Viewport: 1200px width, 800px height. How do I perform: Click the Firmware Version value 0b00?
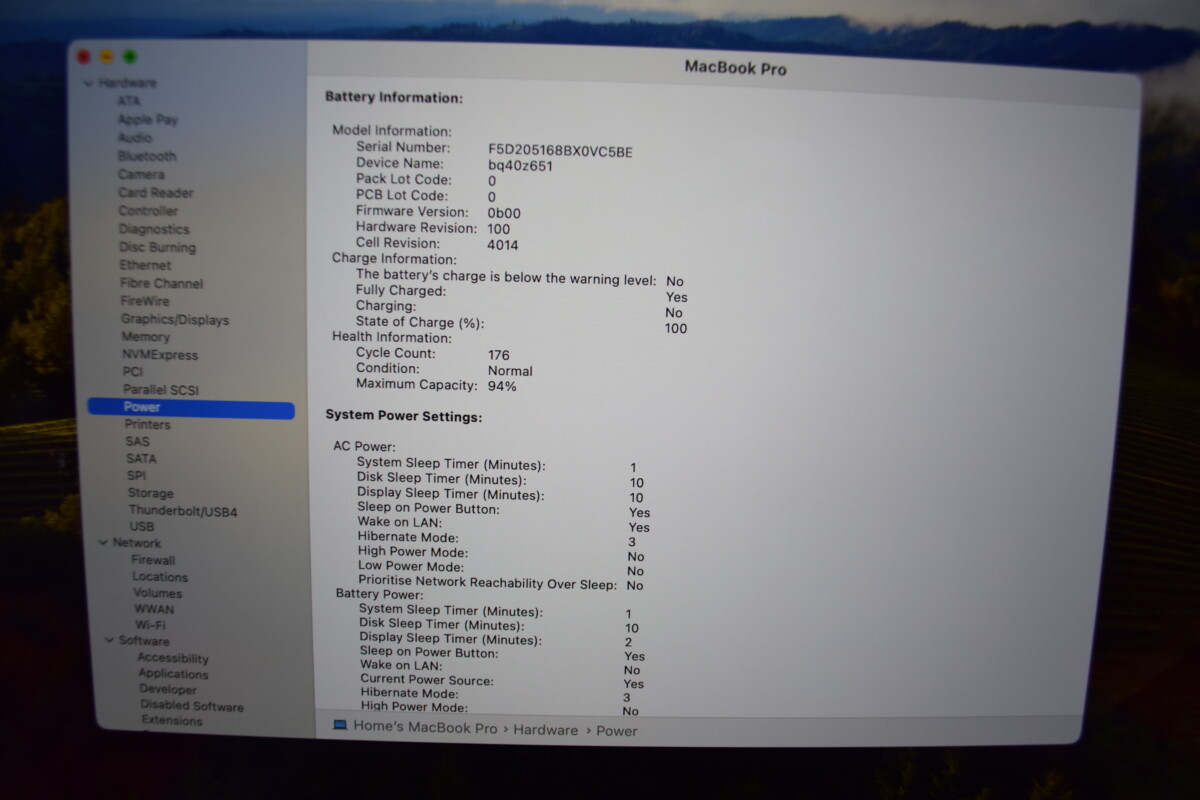click(504, 213)
